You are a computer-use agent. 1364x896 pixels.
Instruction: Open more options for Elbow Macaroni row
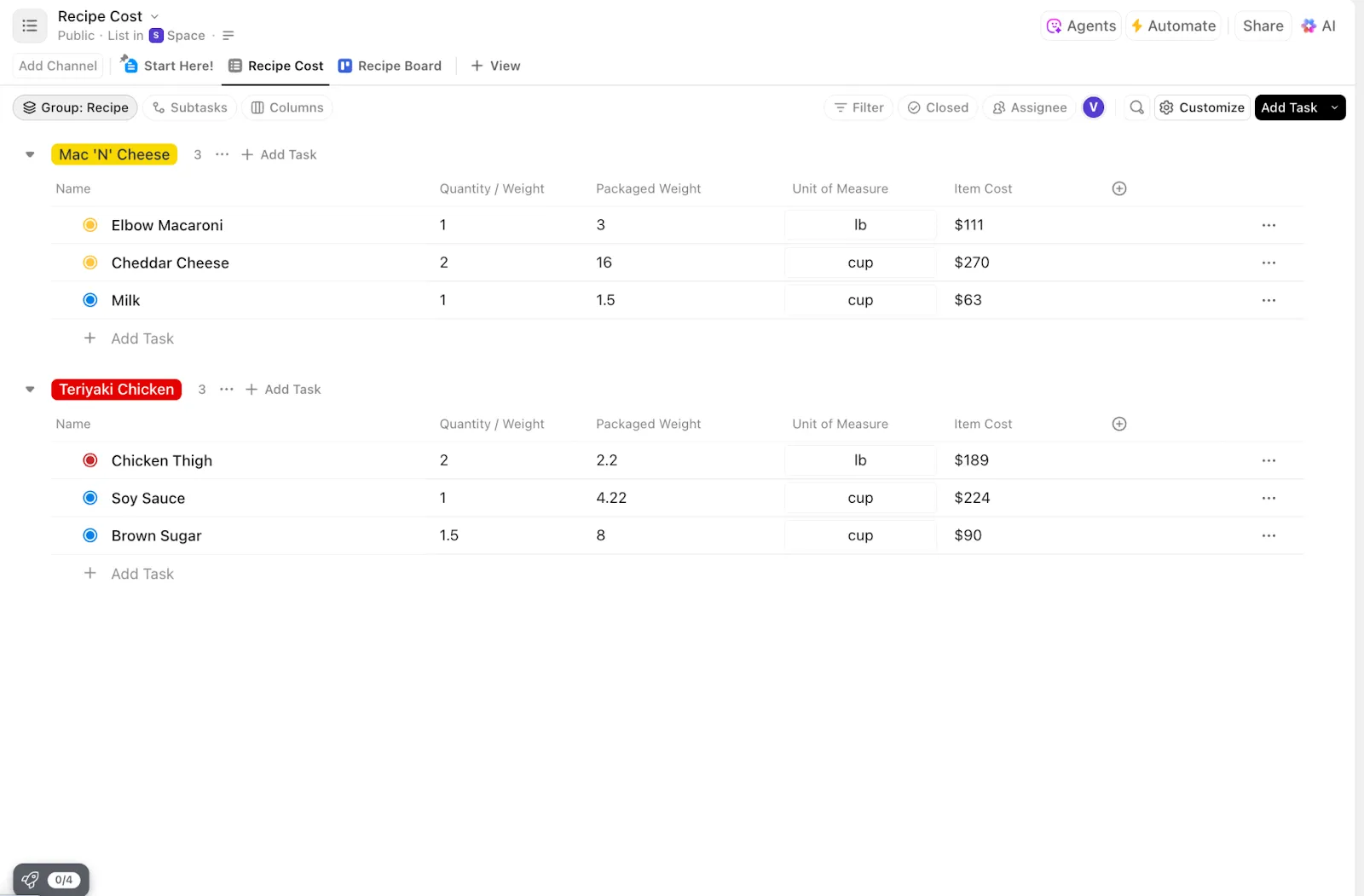pyautogui.click(x=1269, y=225)
